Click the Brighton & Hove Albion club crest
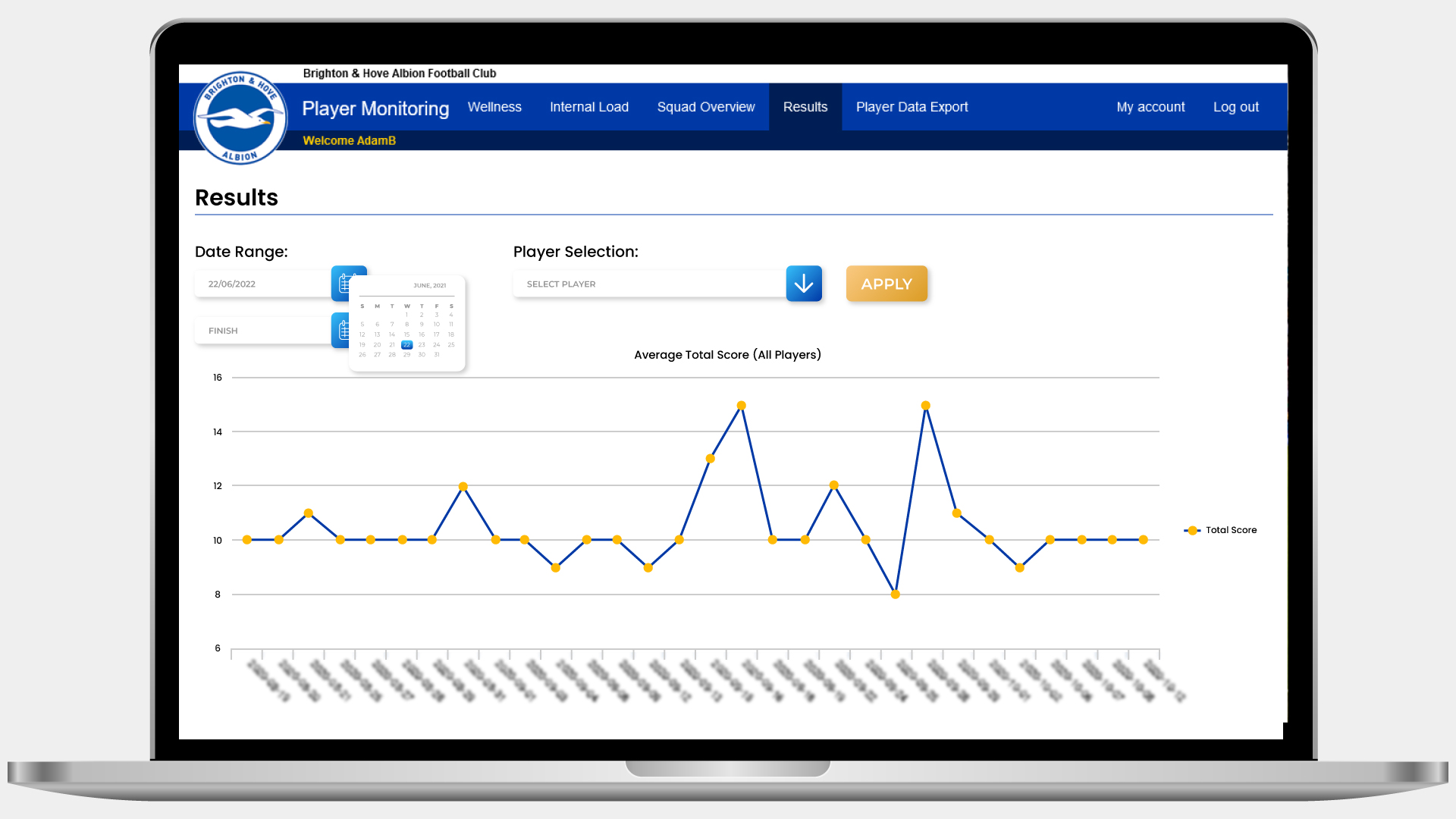Screen dimensions: 1456x819 [x=240, y=118]
